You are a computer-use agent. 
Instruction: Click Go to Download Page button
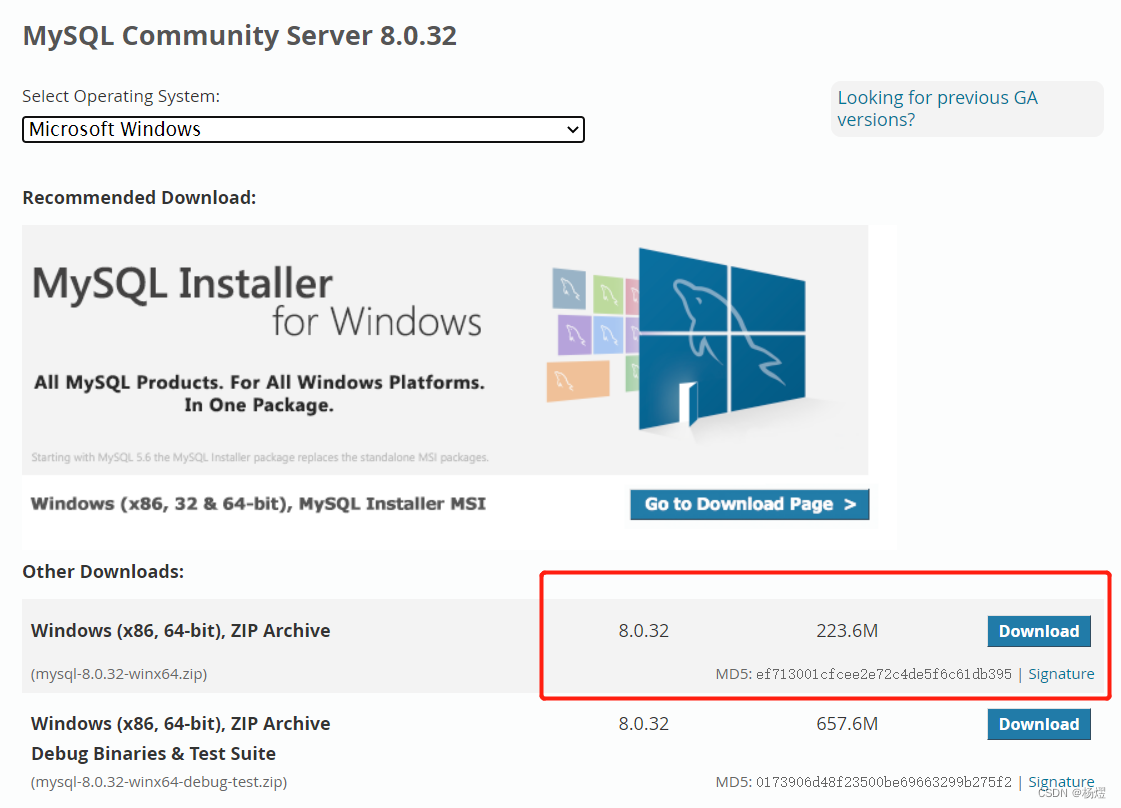coord(749,504)
